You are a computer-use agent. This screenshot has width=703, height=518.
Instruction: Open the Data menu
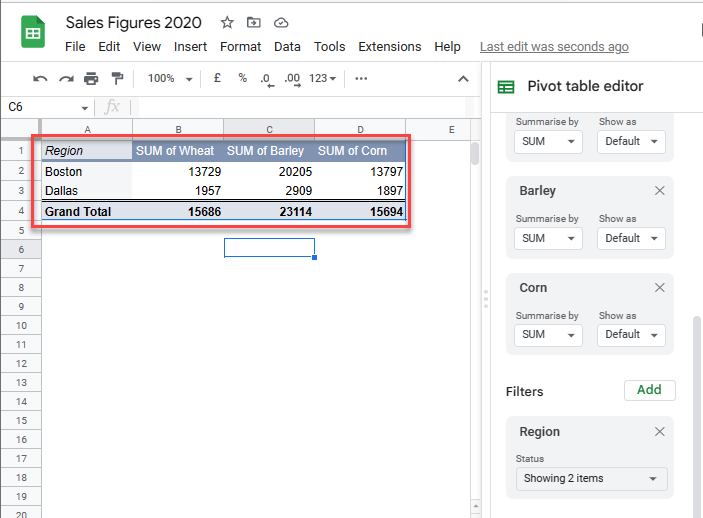click(x=287, y=46)
